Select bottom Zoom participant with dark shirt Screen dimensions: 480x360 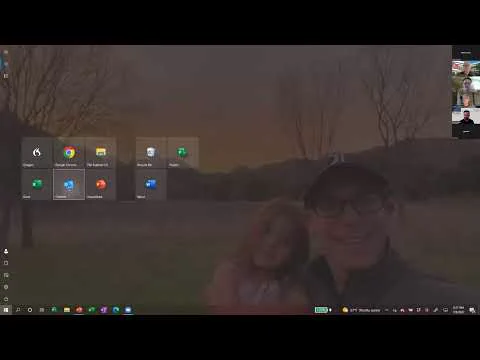coord(466,117)
